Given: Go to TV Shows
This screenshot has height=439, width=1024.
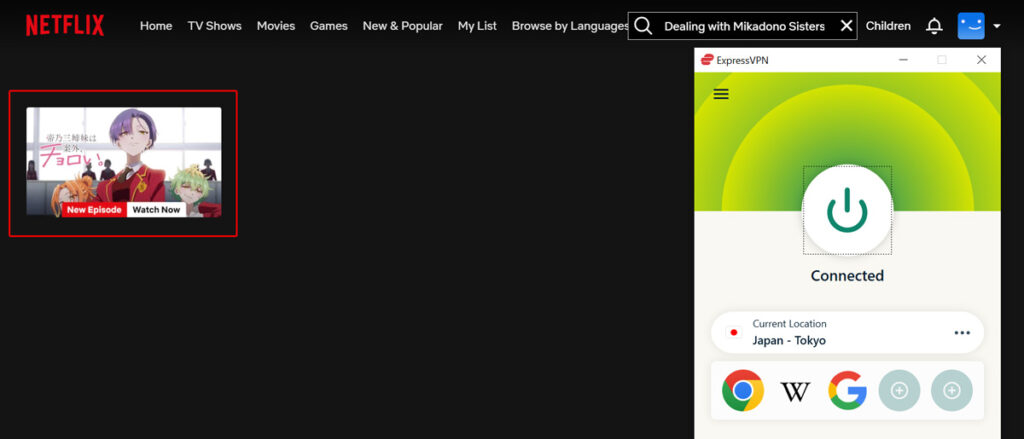Looking at the screenshot, I should click(x=214, y=26).
